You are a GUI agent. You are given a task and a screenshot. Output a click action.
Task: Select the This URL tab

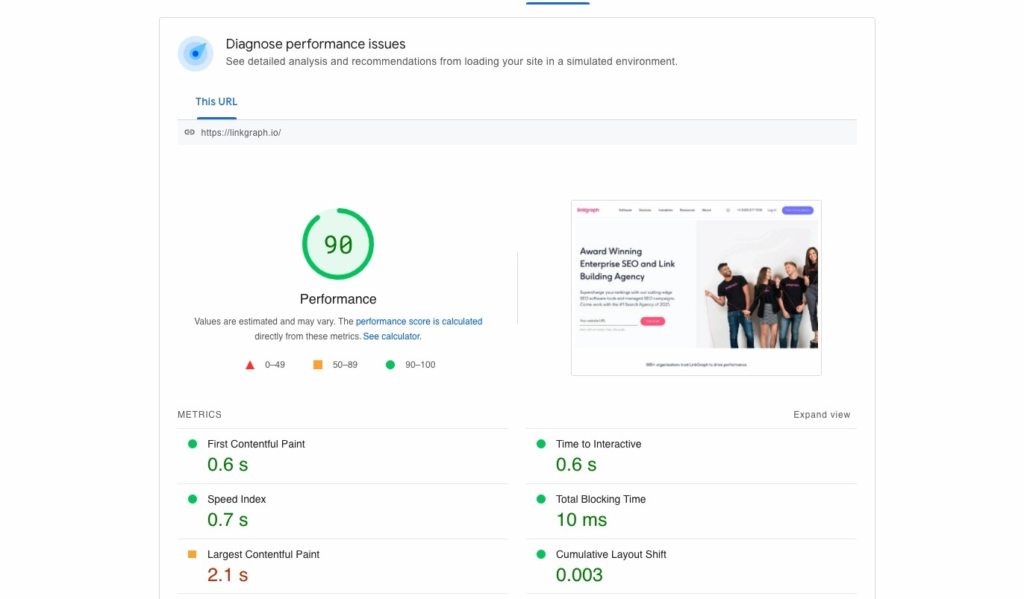click(x=216, y=101)
